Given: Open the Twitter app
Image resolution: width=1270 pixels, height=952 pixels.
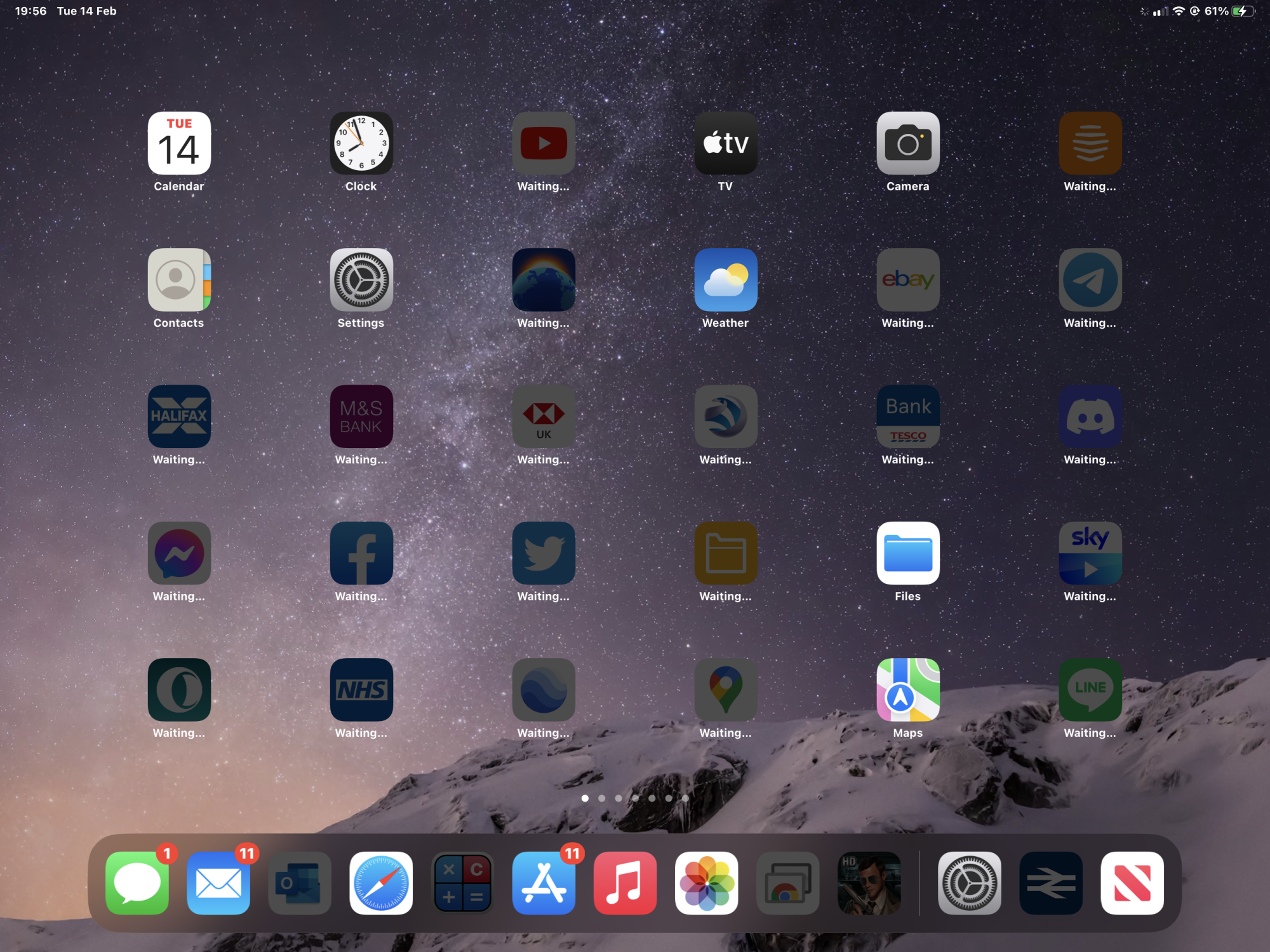Looking at the screenshot, I should pos(544,553).
